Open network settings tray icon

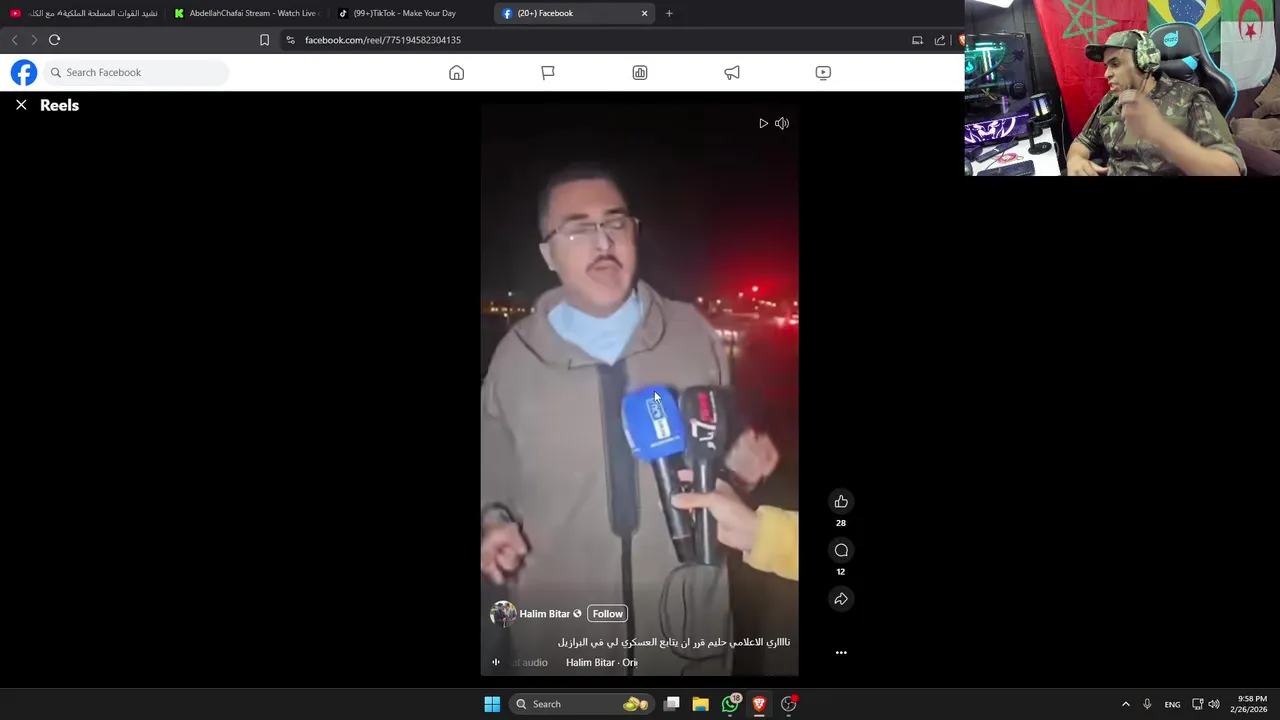coord(1197,704)
